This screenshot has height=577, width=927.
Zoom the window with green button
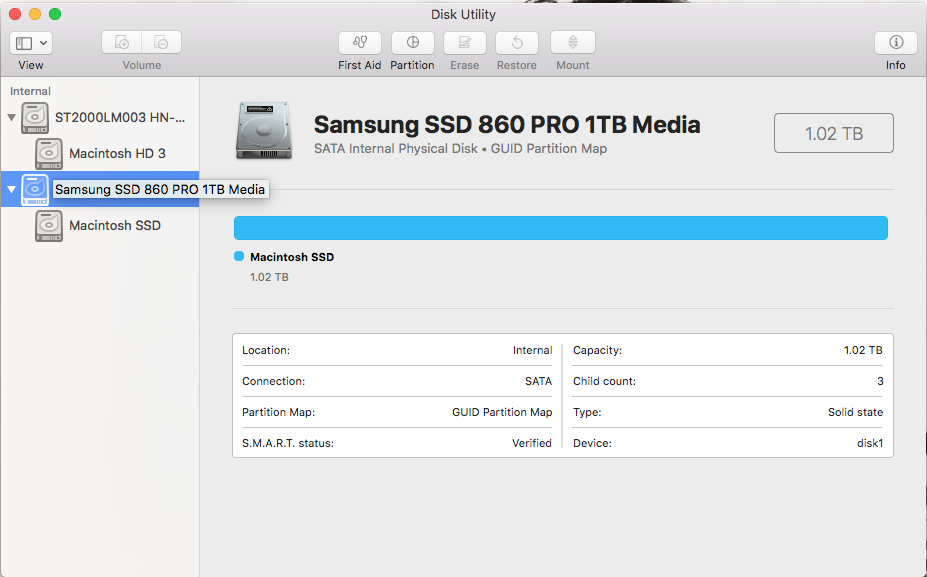pyautogui.click(x=55, y=14)
